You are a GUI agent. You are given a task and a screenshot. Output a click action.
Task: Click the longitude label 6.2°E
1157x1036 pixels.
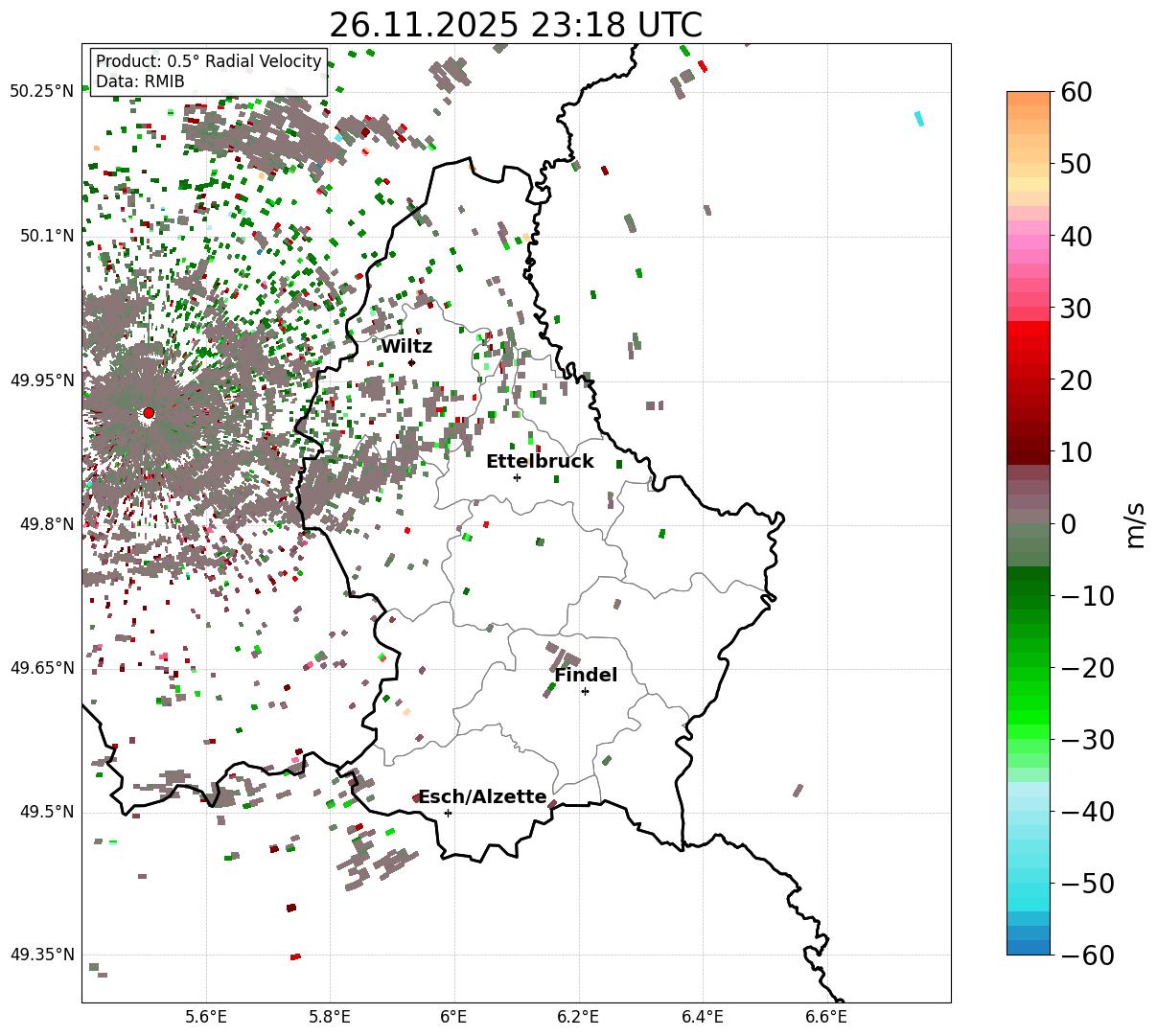(579, 1016)
